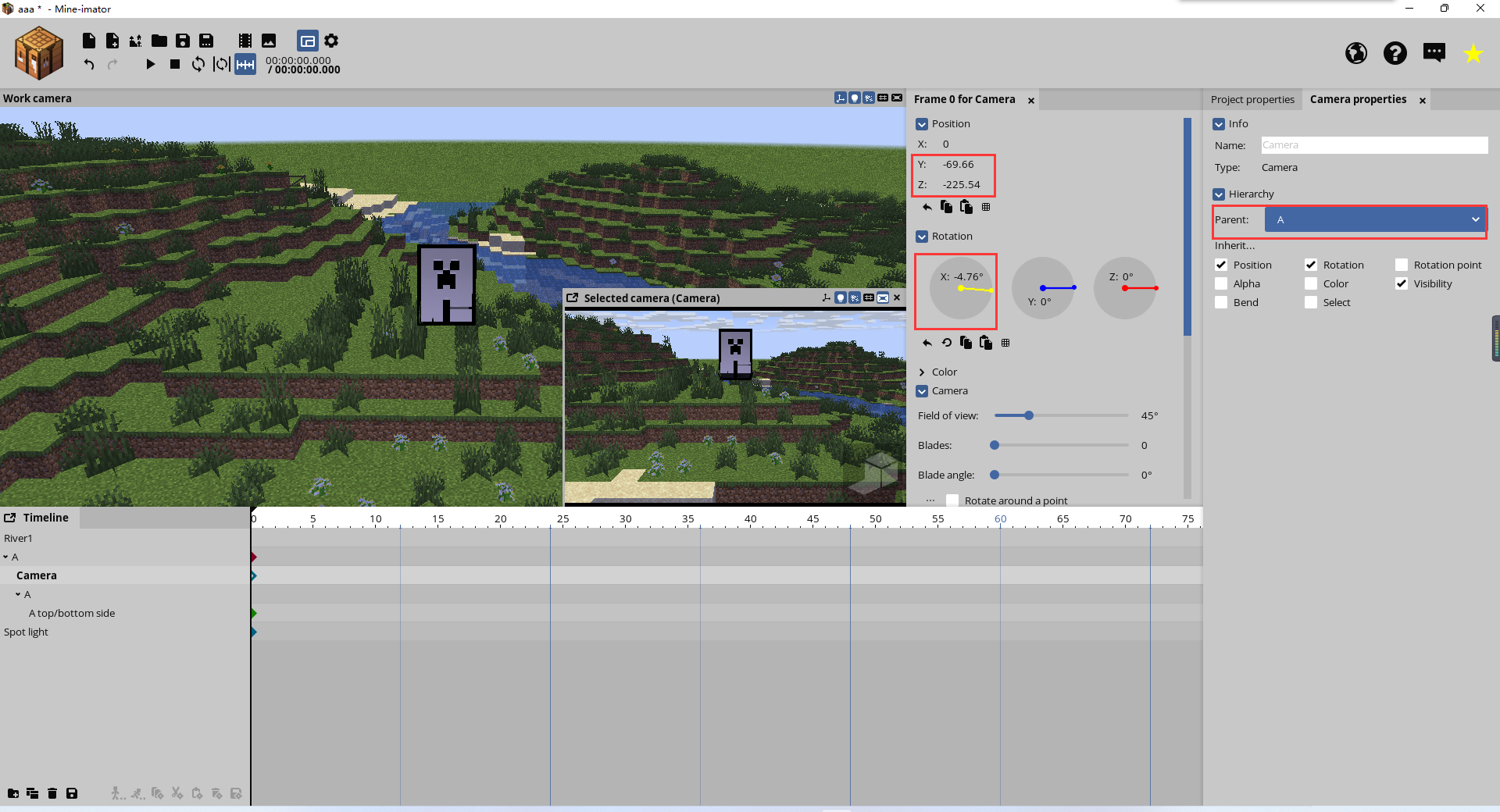This screenshot has width=1500, height=812.
Task: Click the delete trash icon in timeline
Action: (x=52, y=793)
